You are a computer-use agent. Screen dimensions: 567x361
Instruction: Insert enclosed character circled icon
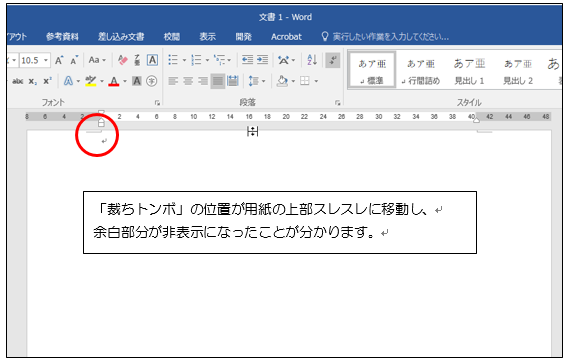tap(152, 81)
